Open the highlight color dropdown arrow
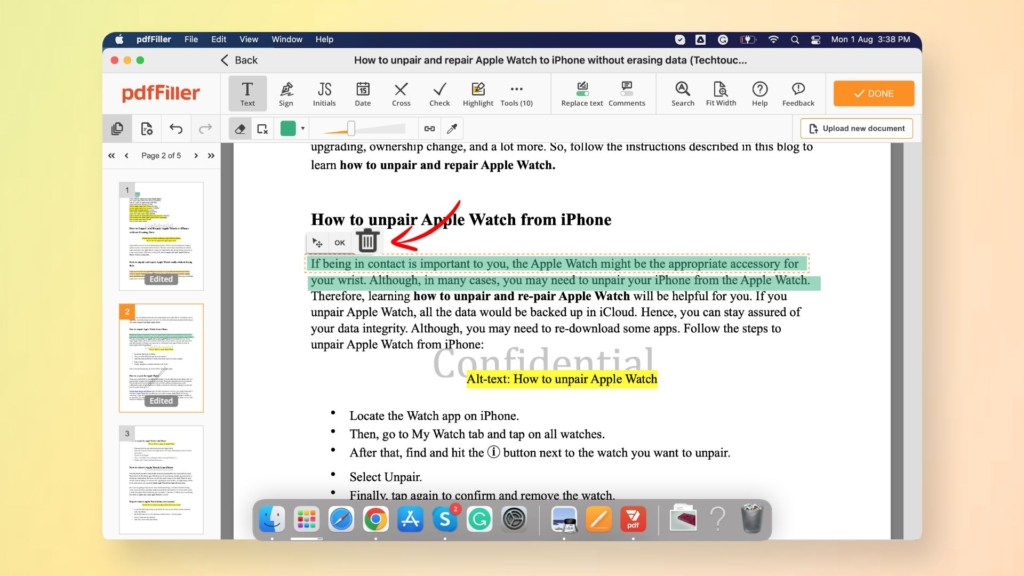This screenshot has height=576, width=1024. point(303,129)
